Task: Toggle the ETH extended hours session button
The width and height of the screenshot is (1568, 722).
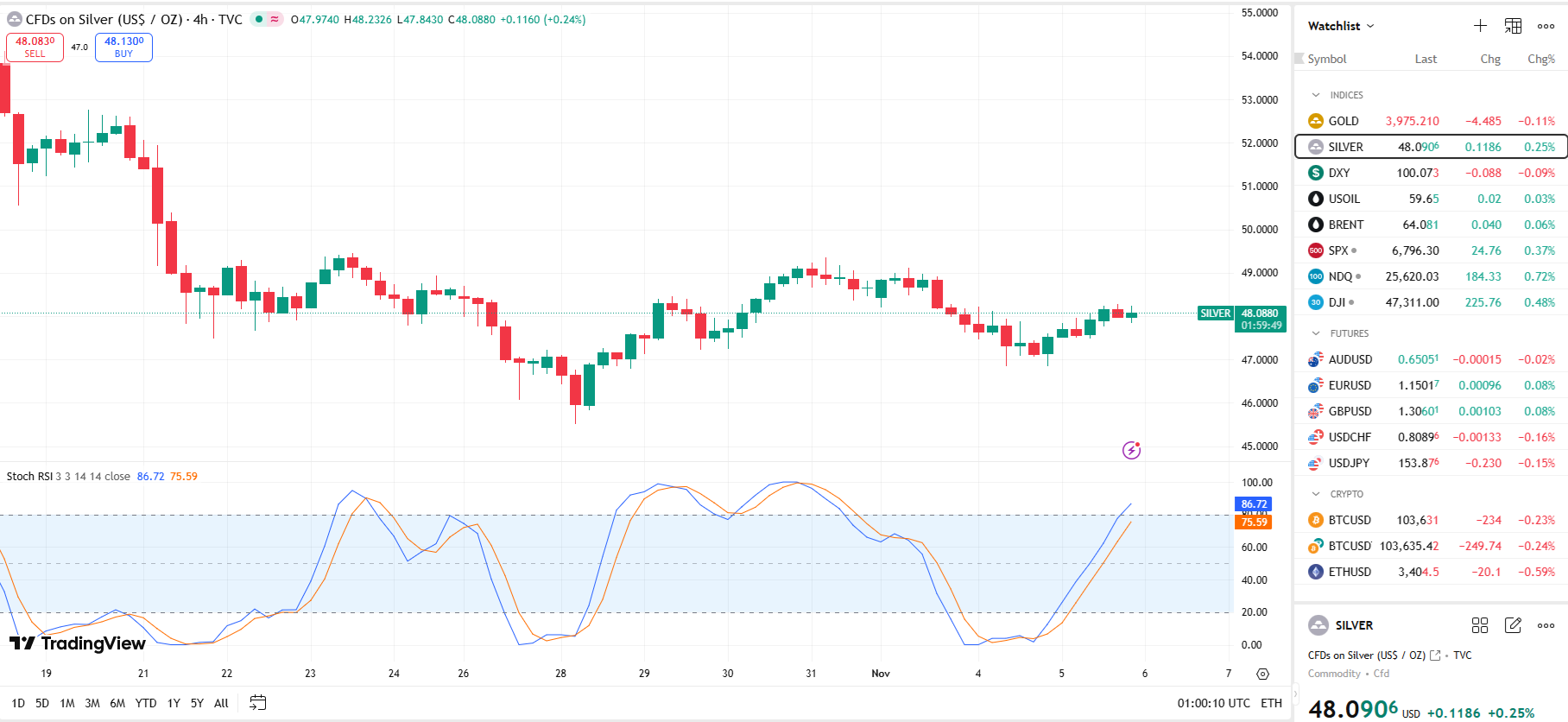Action: point(1271,703)
